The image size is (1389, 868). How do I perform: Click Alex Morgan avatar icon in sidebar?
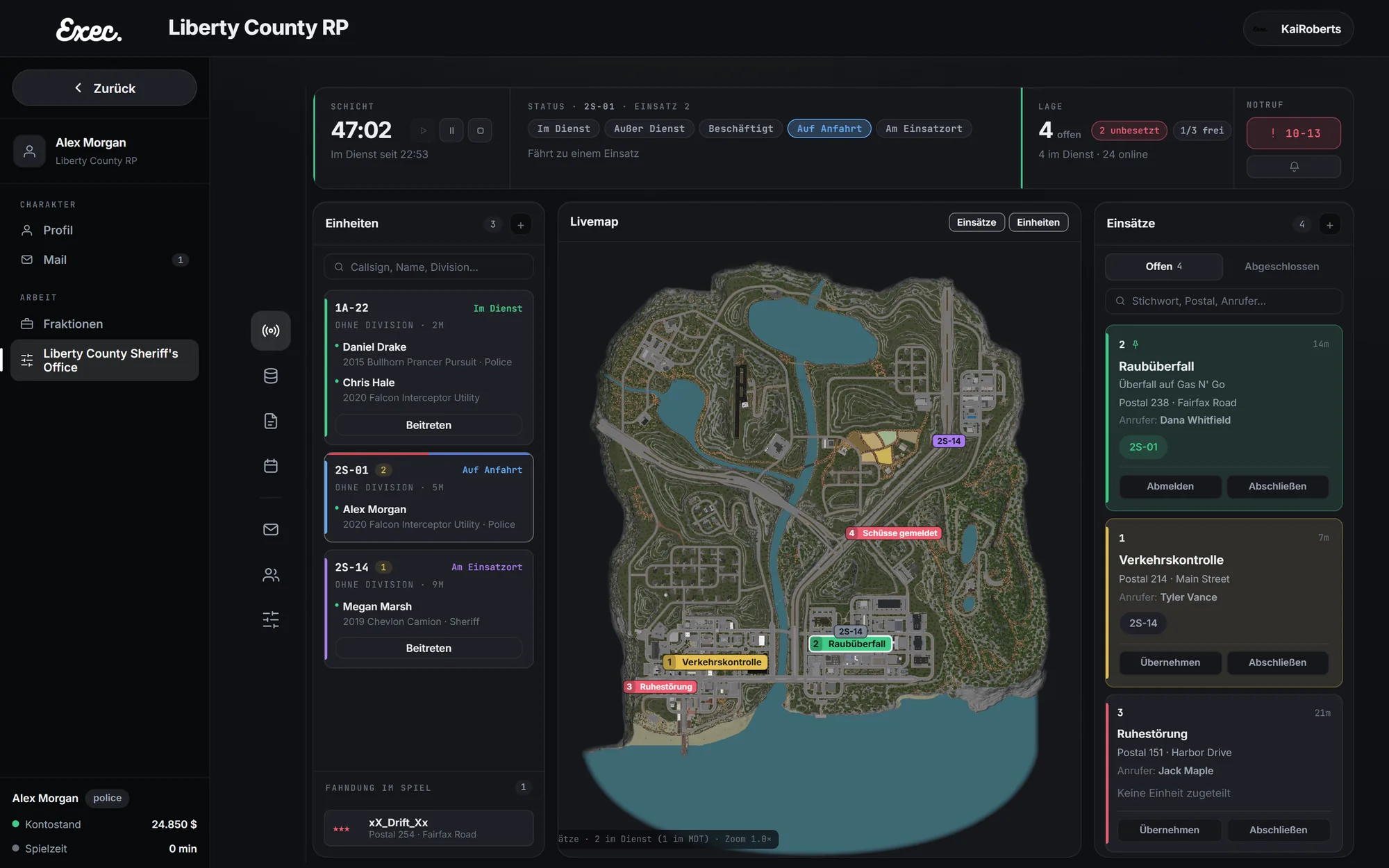point(29,151)
